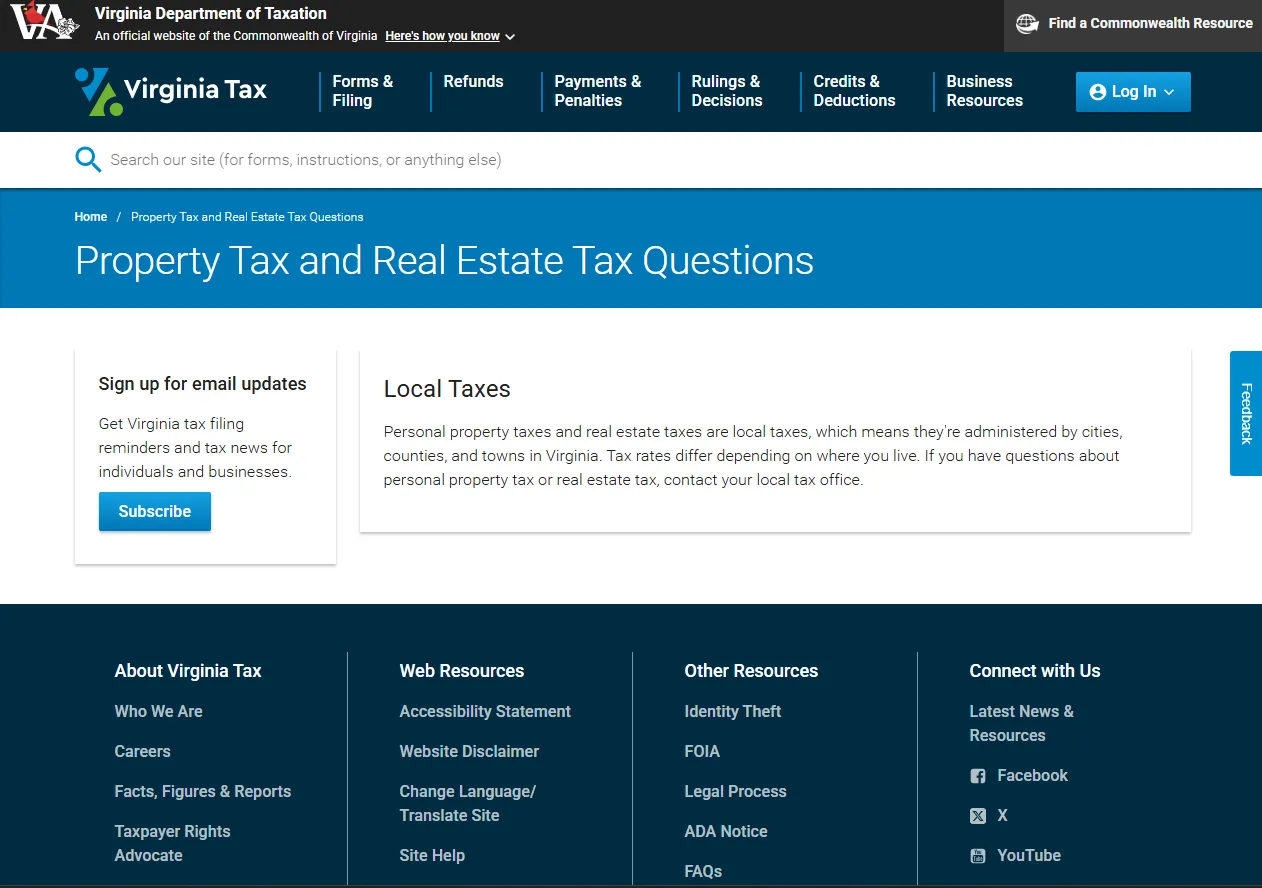Click the user icon in Log In button

coord(1098,92)
